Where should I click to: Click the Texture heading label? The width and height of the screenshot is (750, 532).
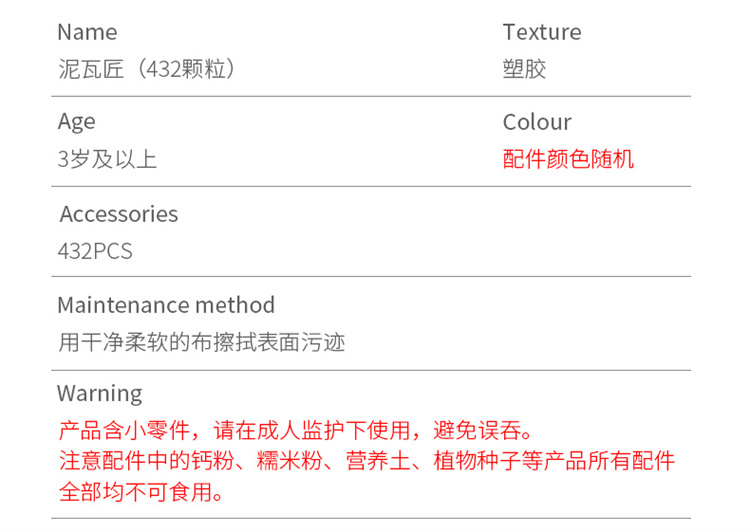[x=541, y=32]
